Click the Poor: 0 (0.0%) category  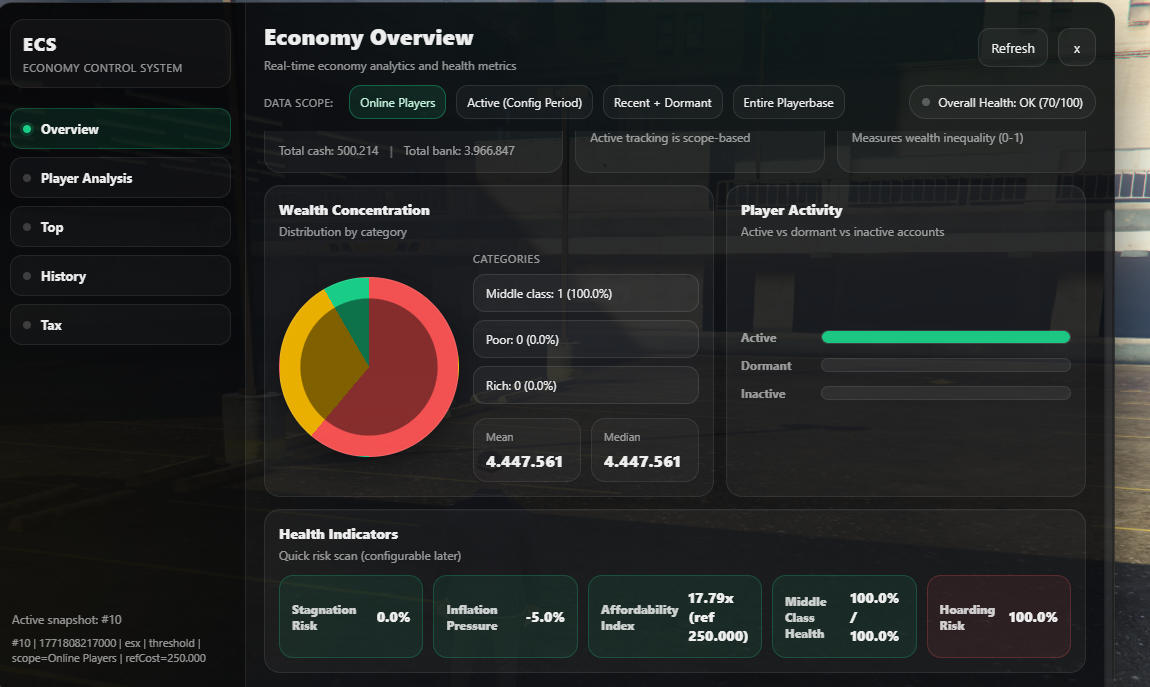[x=585, y=339]
